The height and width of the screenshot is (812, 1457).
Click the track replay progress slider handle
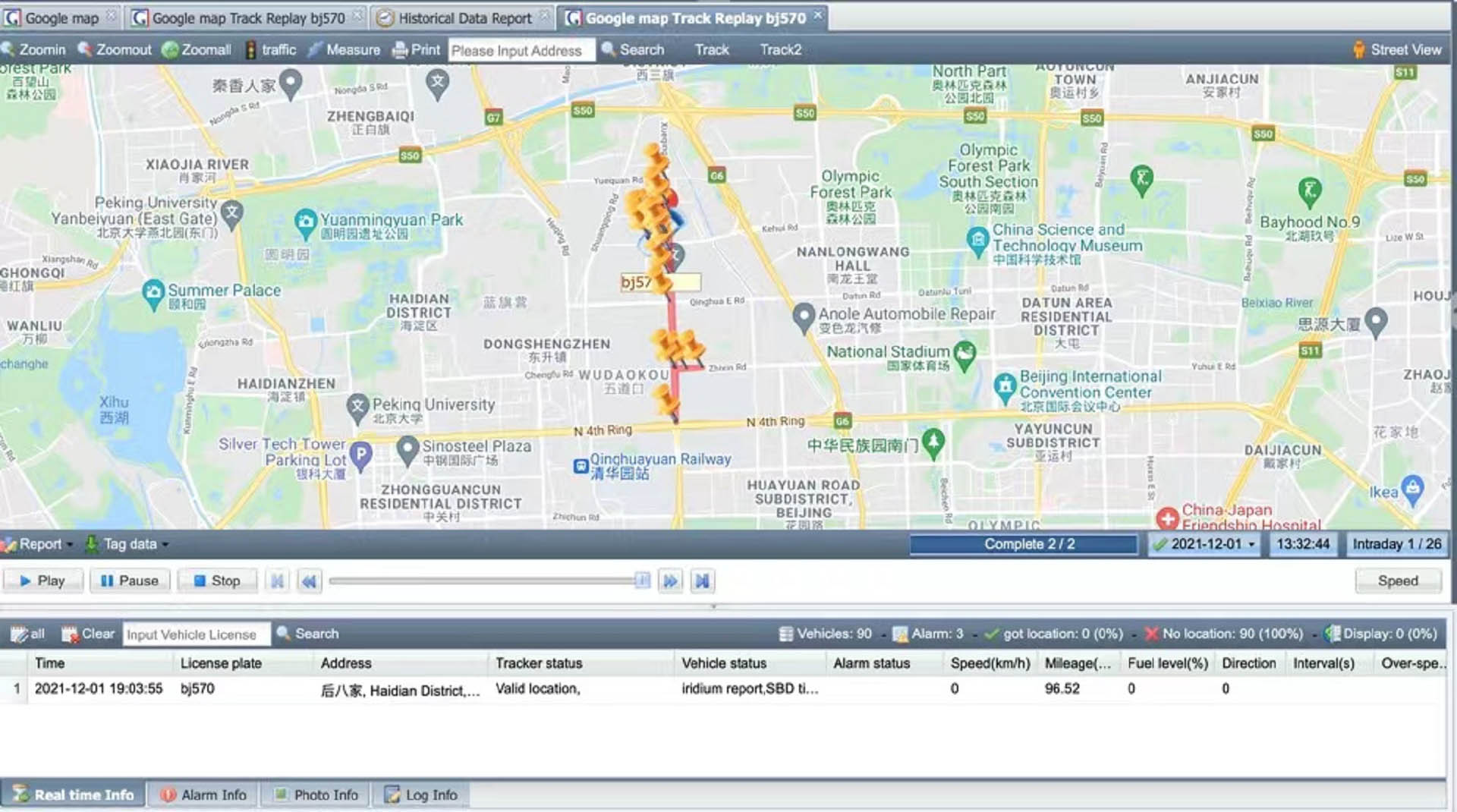tap(642, 581)
